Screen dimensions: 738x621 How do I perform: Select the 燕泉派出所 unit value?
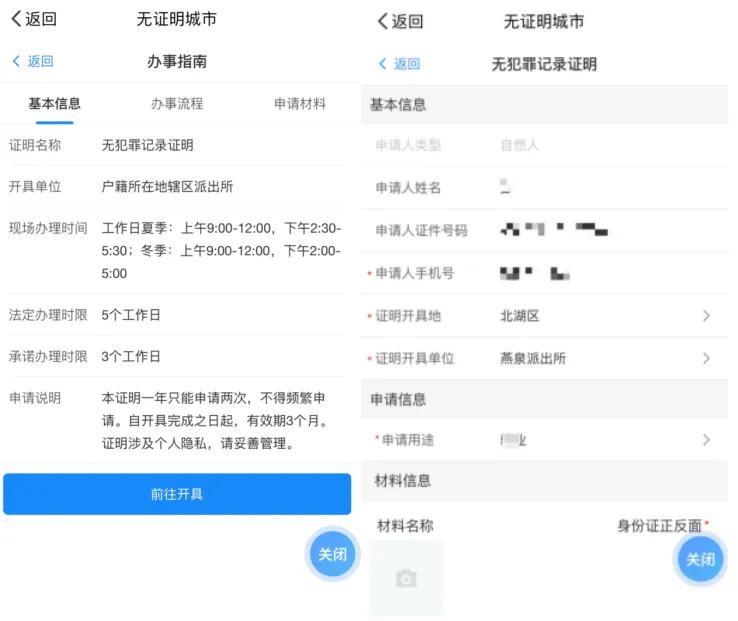[x=533, y=358]
